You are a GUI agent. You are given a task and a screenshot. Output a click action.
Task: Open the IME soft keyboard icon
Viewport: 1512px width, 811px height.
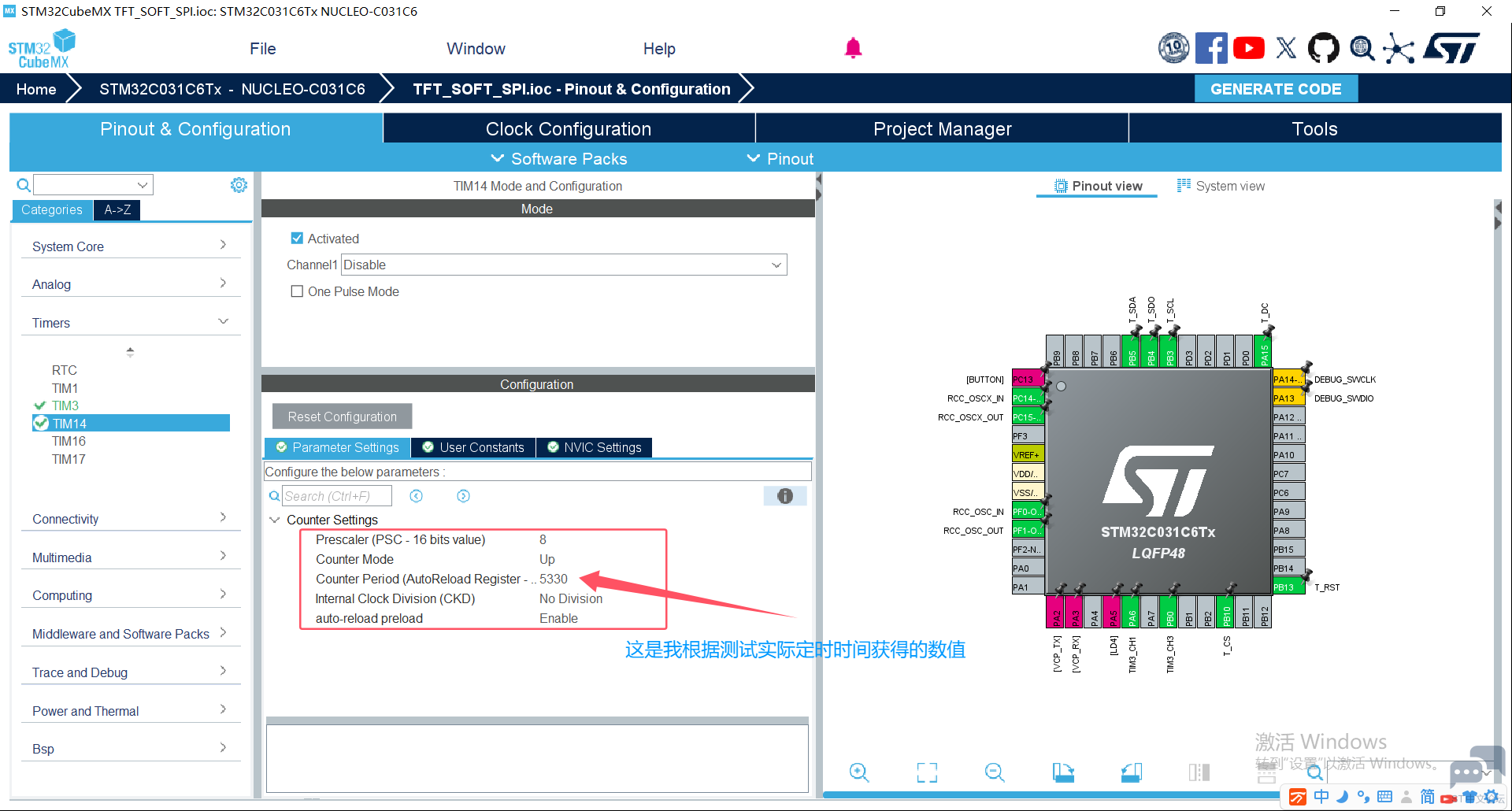pos(1384,797)
